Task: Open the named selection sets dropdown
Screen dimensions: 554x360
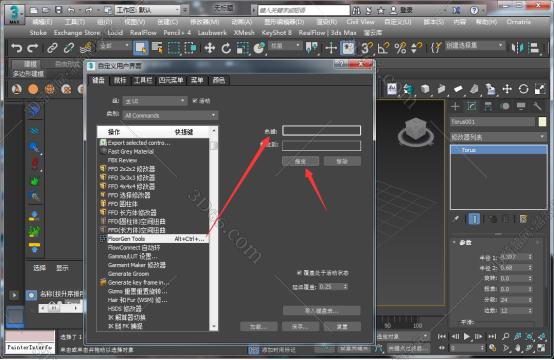Action: pyautogui.click(x=474, y=46)
